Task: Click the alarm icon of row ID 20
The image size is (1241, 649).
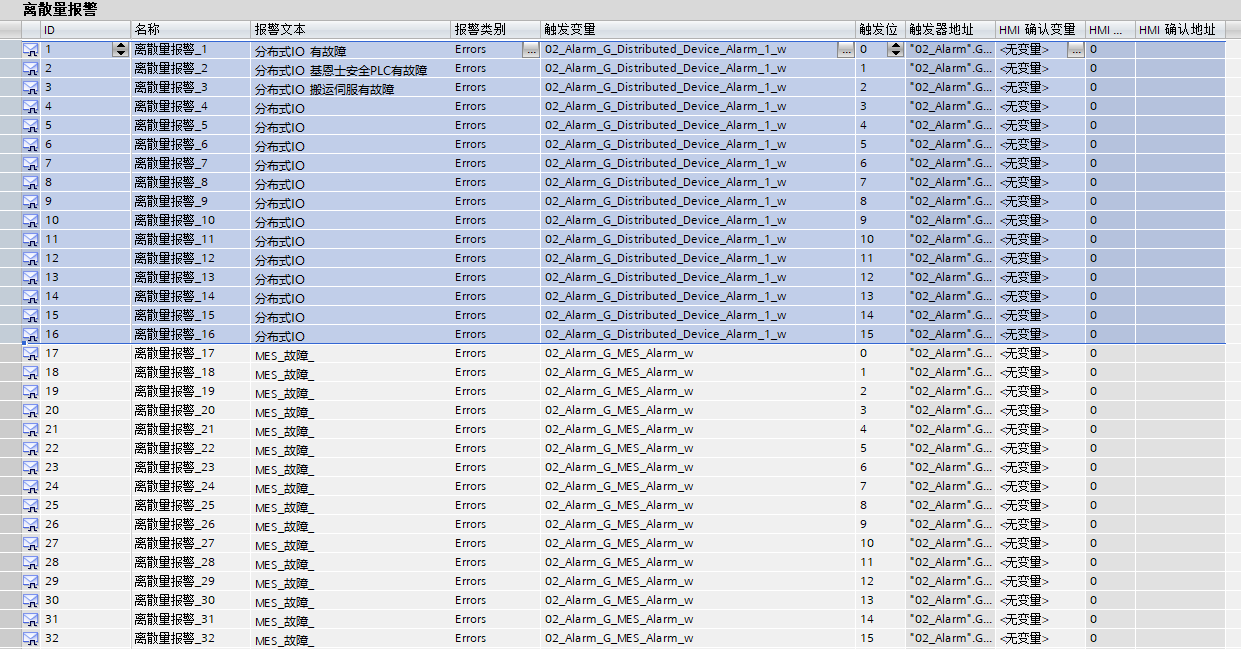Action: (30, 410)
